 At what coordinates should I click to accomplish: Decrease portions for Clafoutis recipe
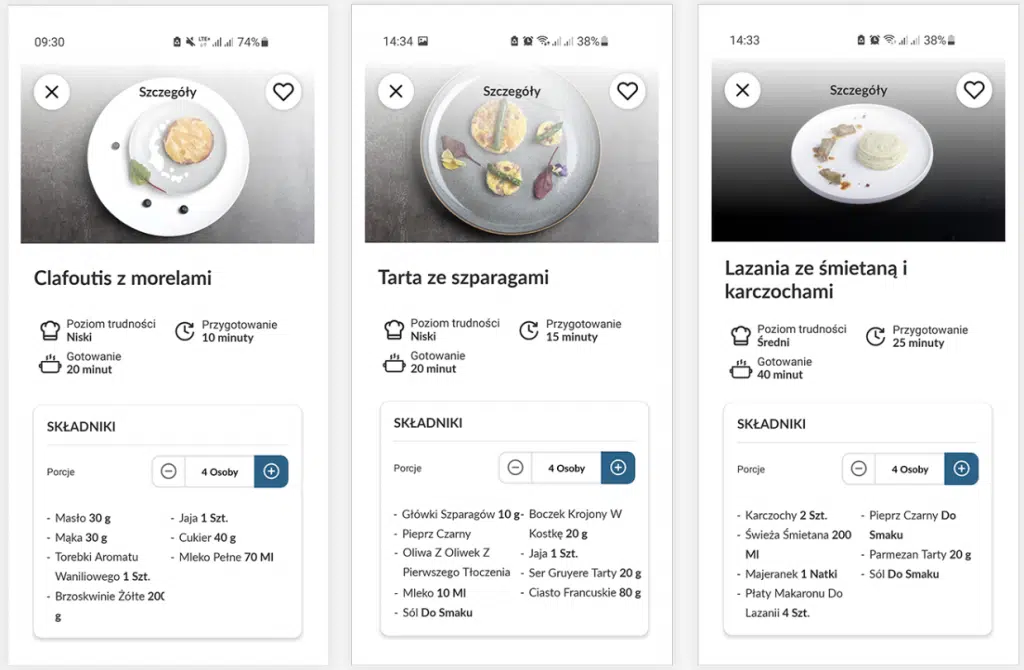pos(168,471)
